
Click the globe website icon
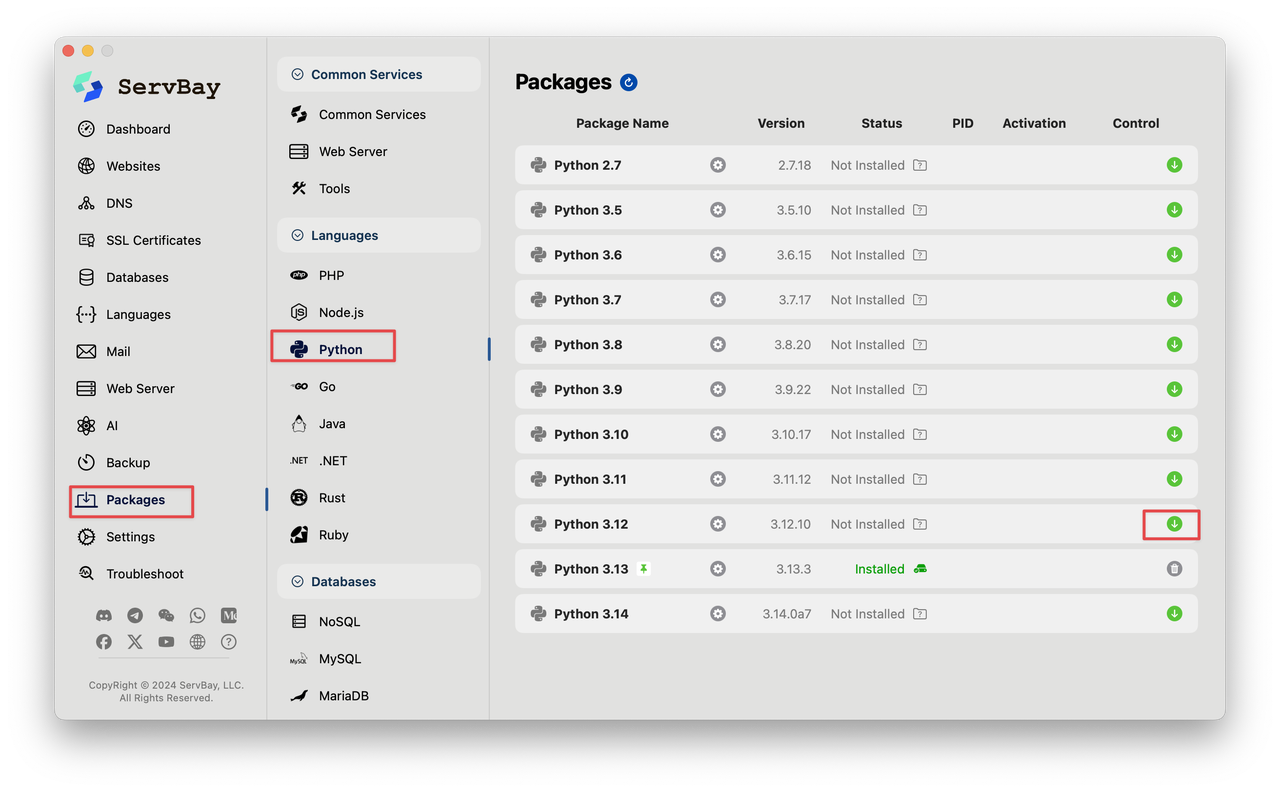pyautogui.click(x=197, y=642)
